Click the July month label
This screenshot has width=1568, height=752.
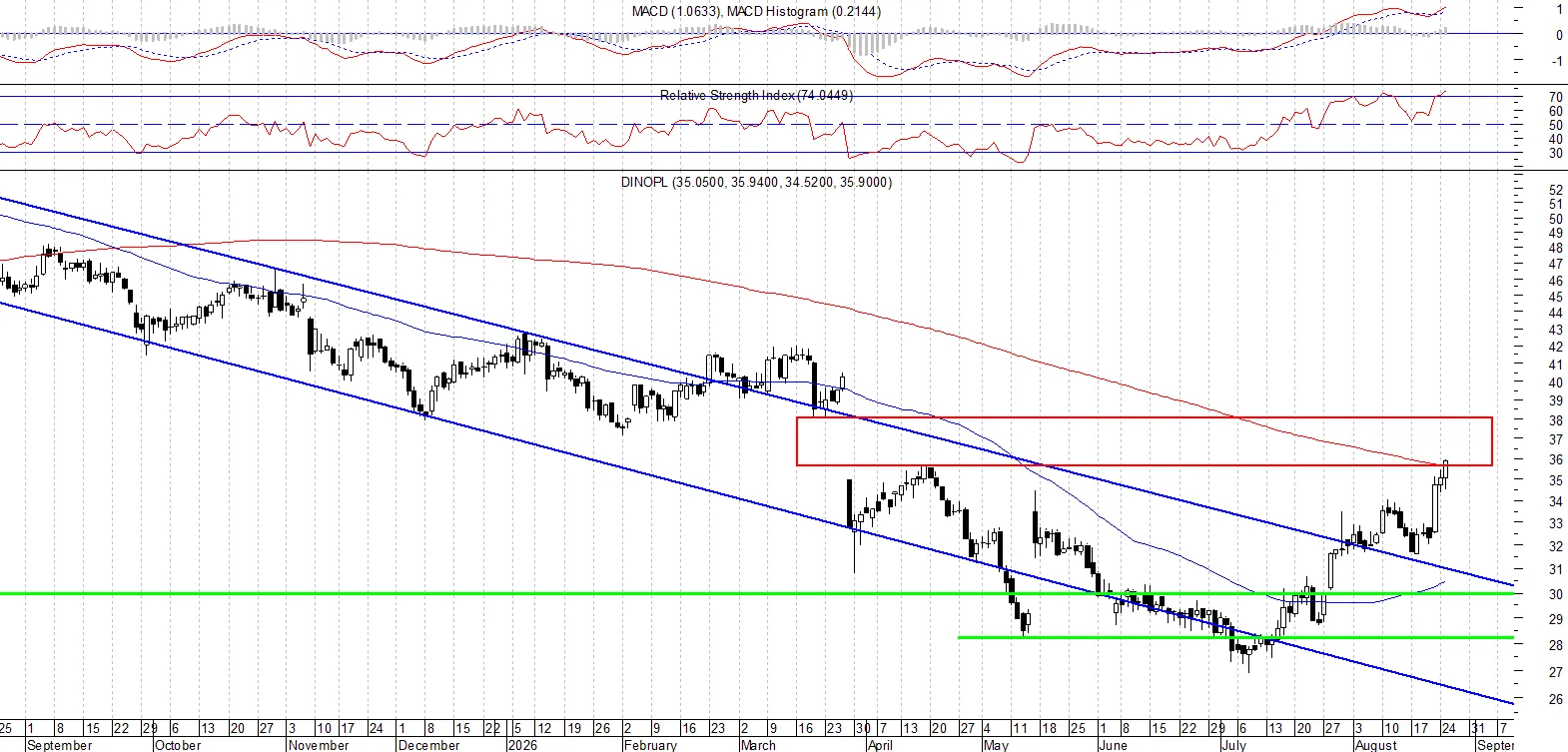click(x=1234, y=745)
